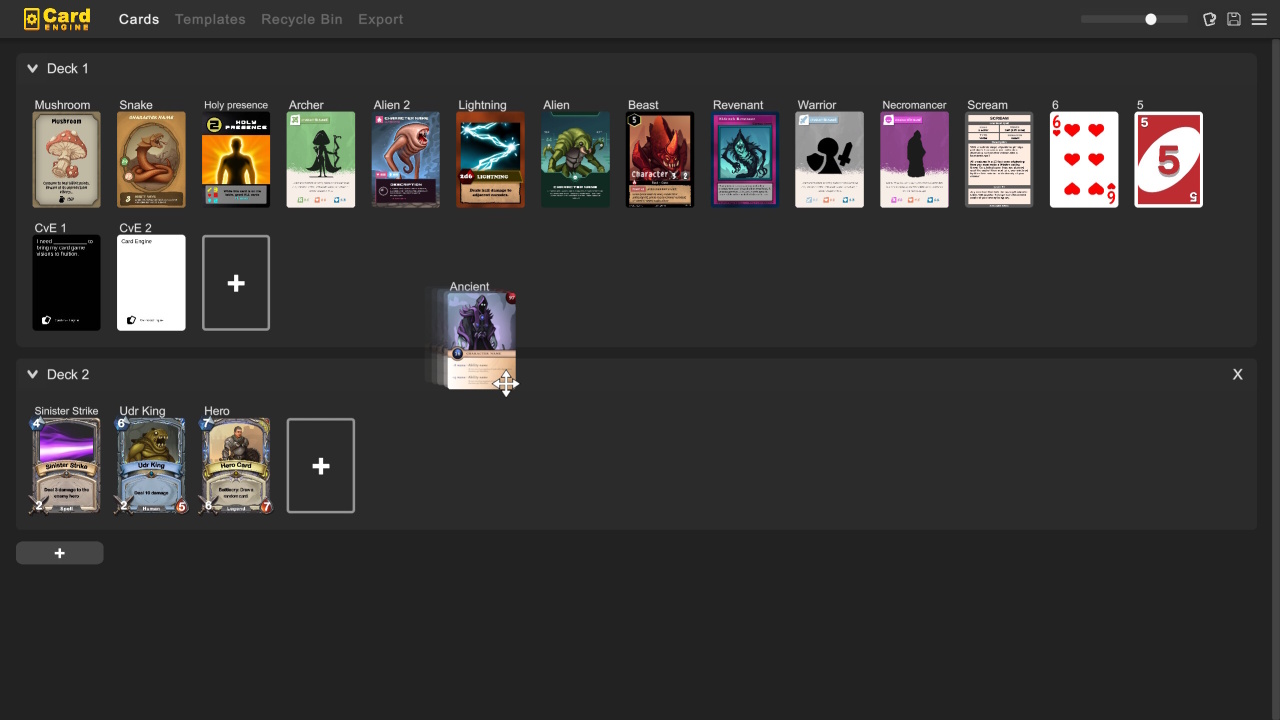Collapse Deck 1 with its chevron
The width and height of the screenshot is (1280, 720).
33,69
